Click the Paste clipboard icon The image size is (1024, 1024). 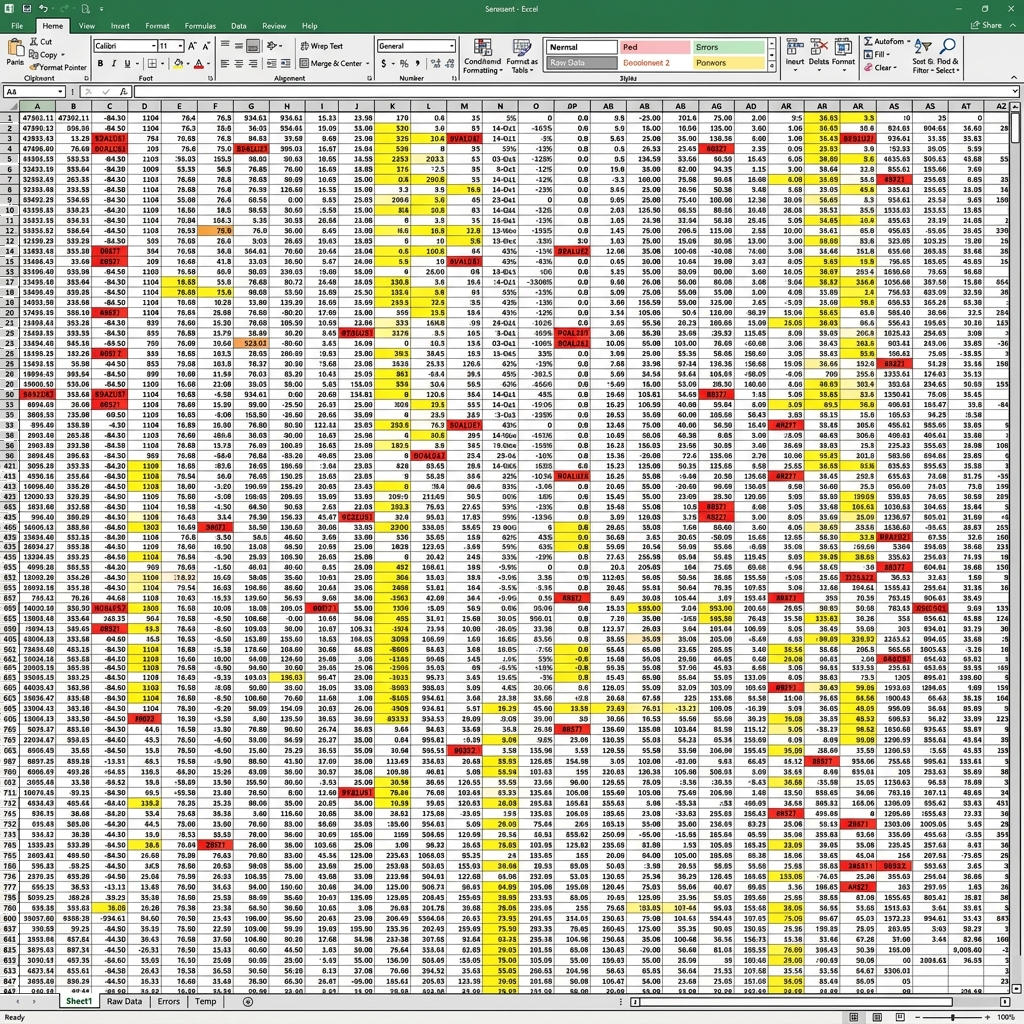pyautogui.click(x=15, y=48)
